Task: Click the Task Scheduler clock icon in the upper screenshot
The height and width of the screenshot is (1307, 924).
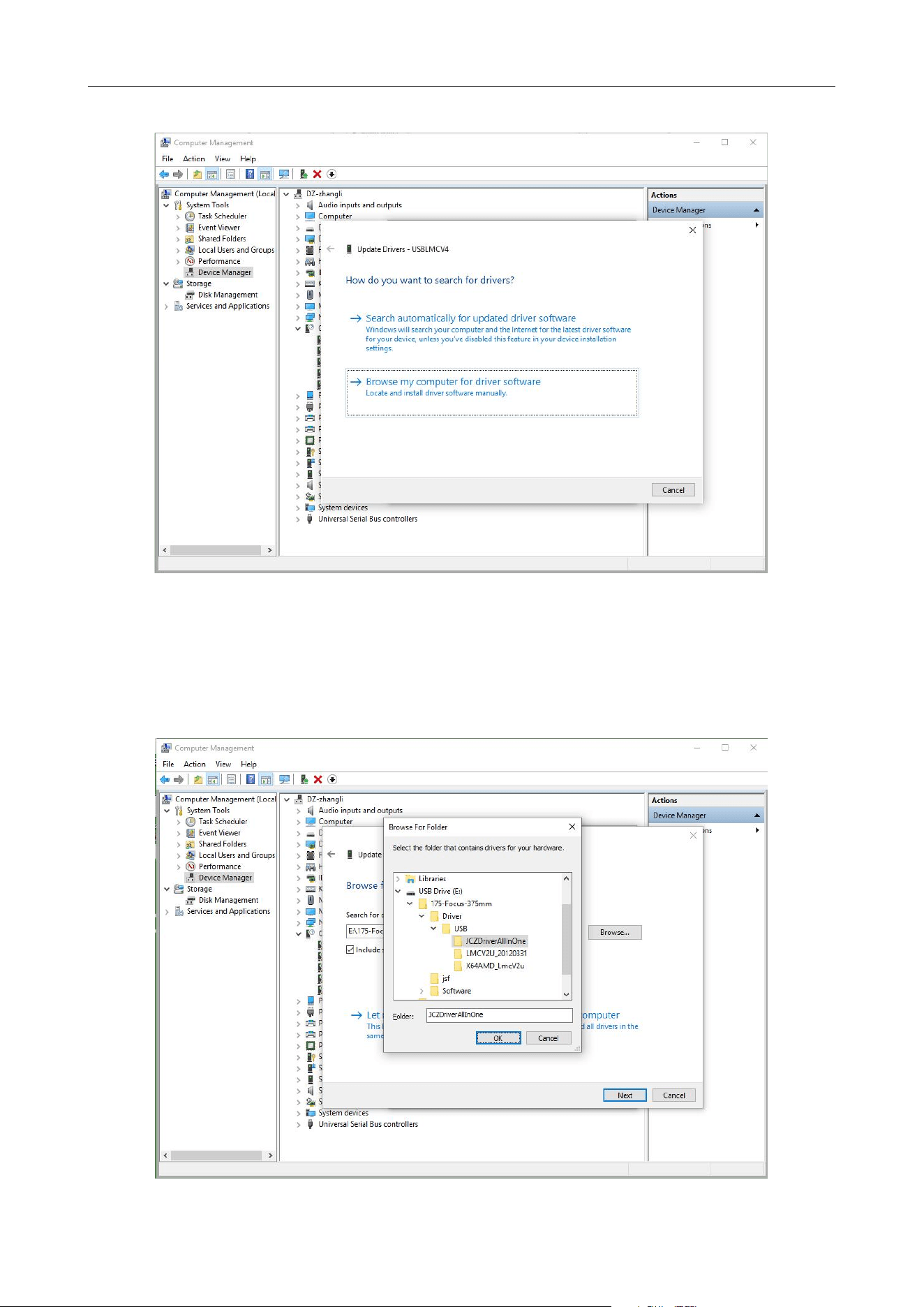Action: pyautogui.click(x=190, y=216)
